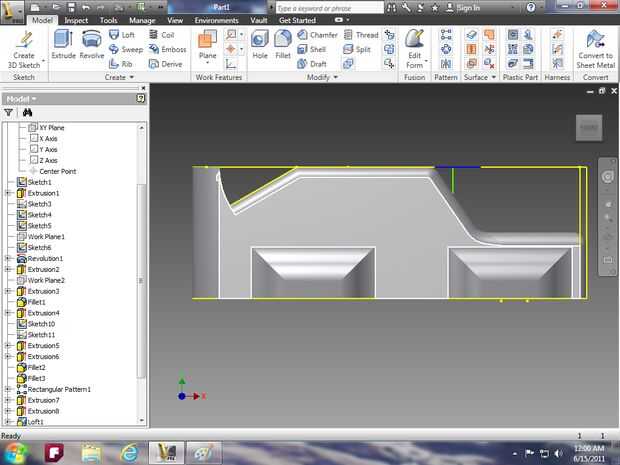Select Fillet1 in the model tree
This screenshot has width=620, height=465.
(x=32, y=302)
